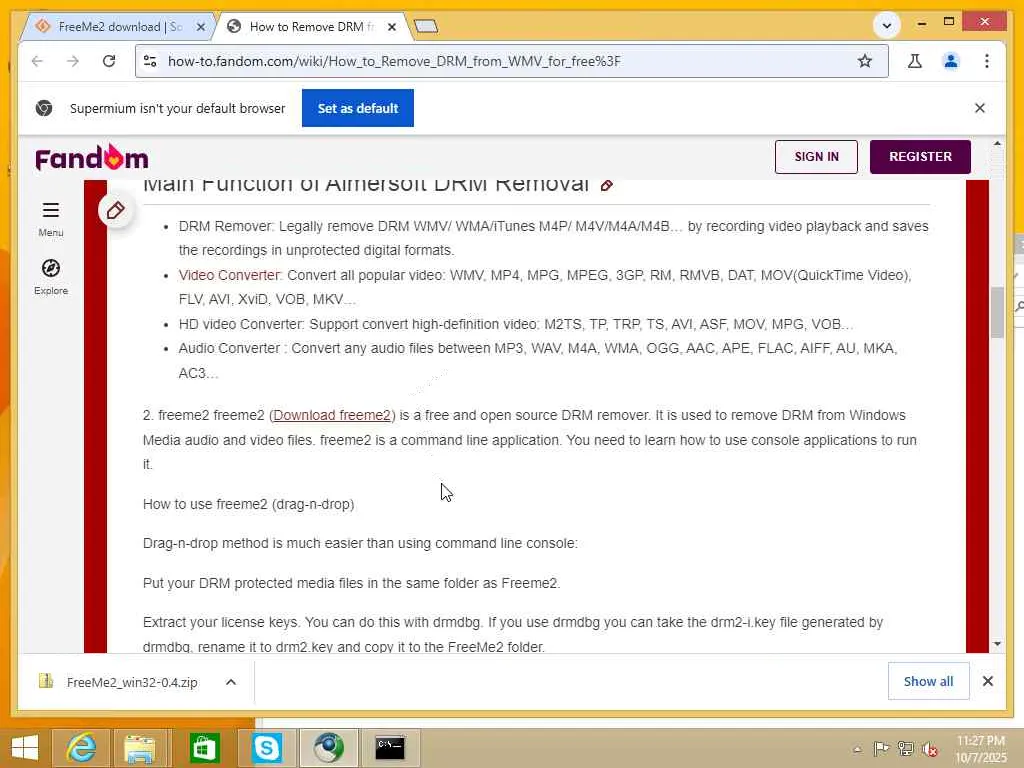Click the 'Drag-n-drop method is much easier' line
This screenshot has width=1024, height=768.
coord(360,543)
